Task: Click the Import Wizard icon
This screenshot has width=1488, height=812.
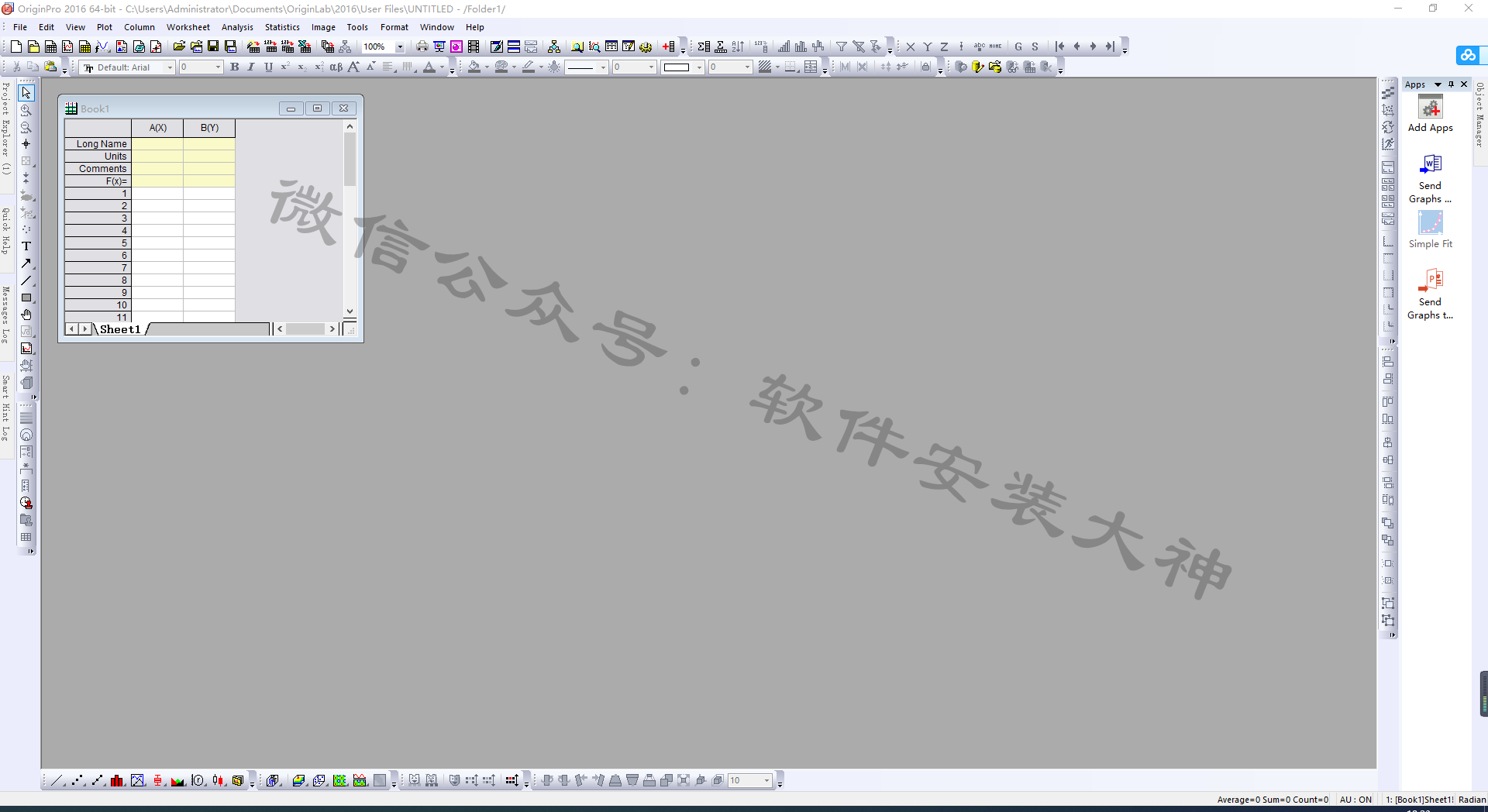Action: [x=253, y=46]
